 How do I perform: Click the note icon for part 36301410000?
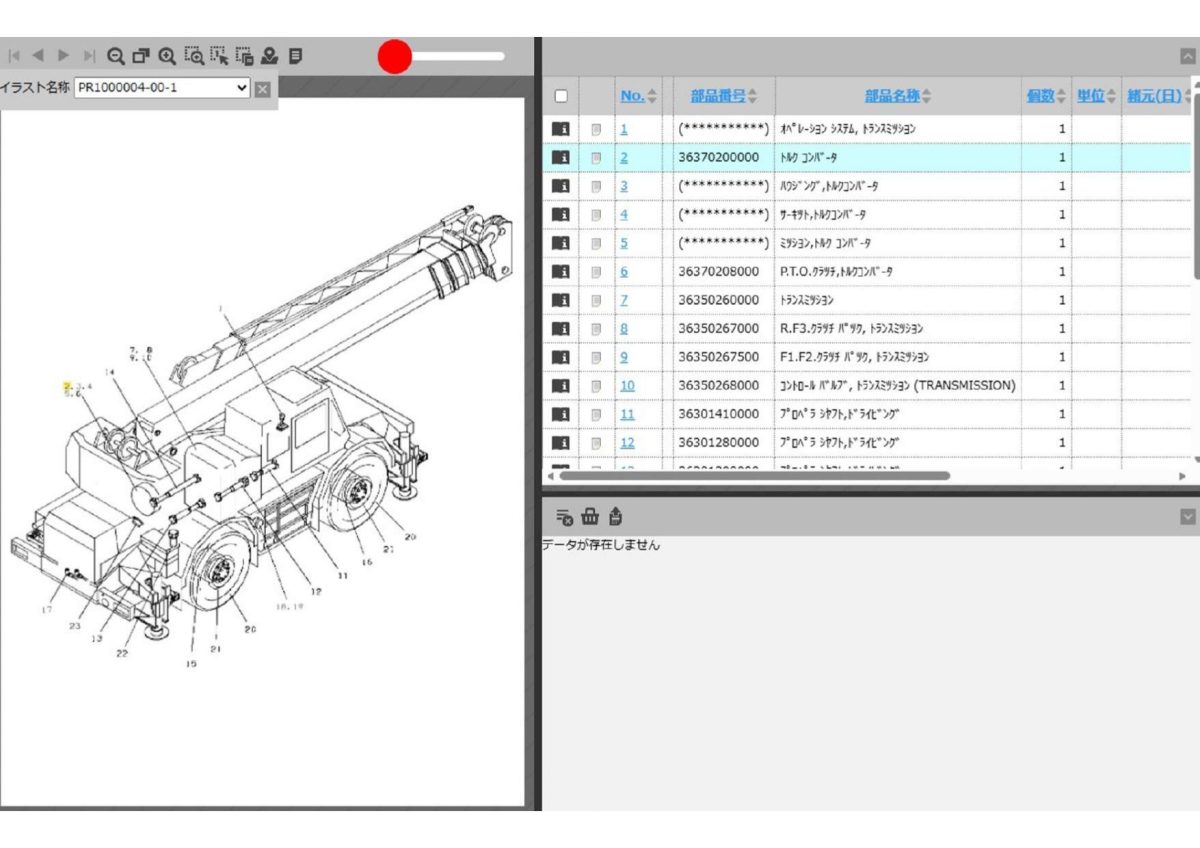(x=596, y=414)
